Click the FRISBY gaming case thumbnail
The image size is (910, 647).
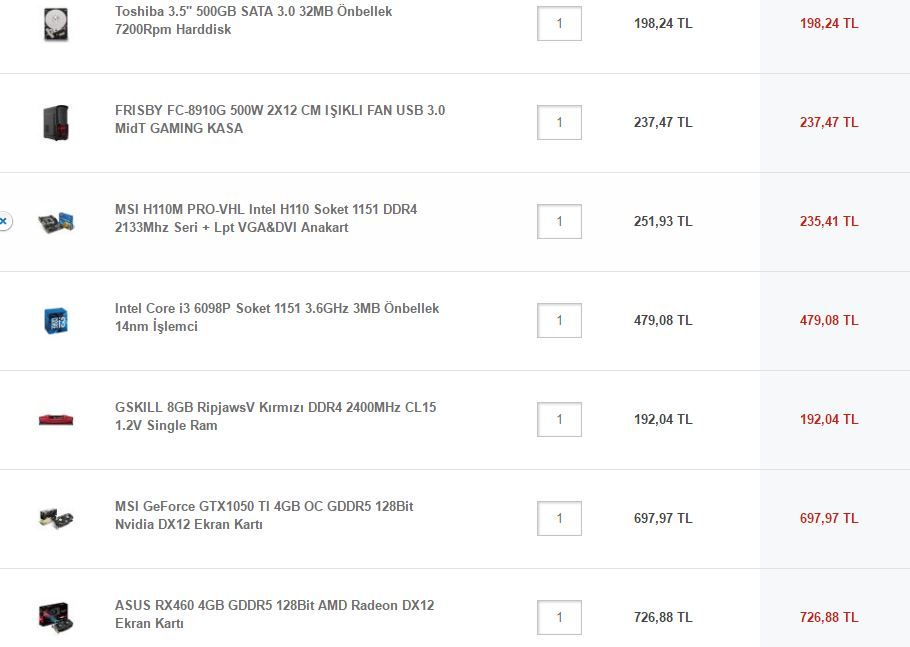(x=56, y=122)
